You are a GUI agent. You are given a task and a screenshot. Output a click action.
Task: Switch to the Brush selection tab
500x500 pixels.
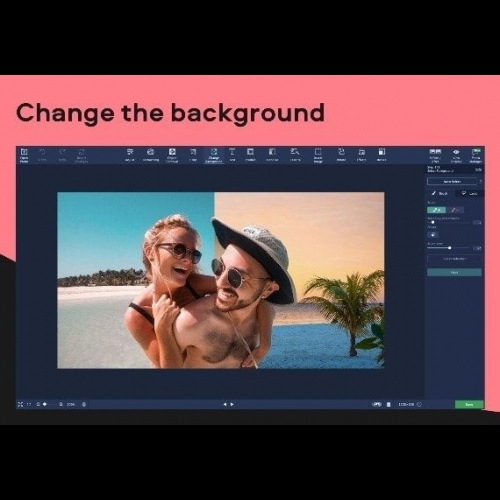point(439,193)
